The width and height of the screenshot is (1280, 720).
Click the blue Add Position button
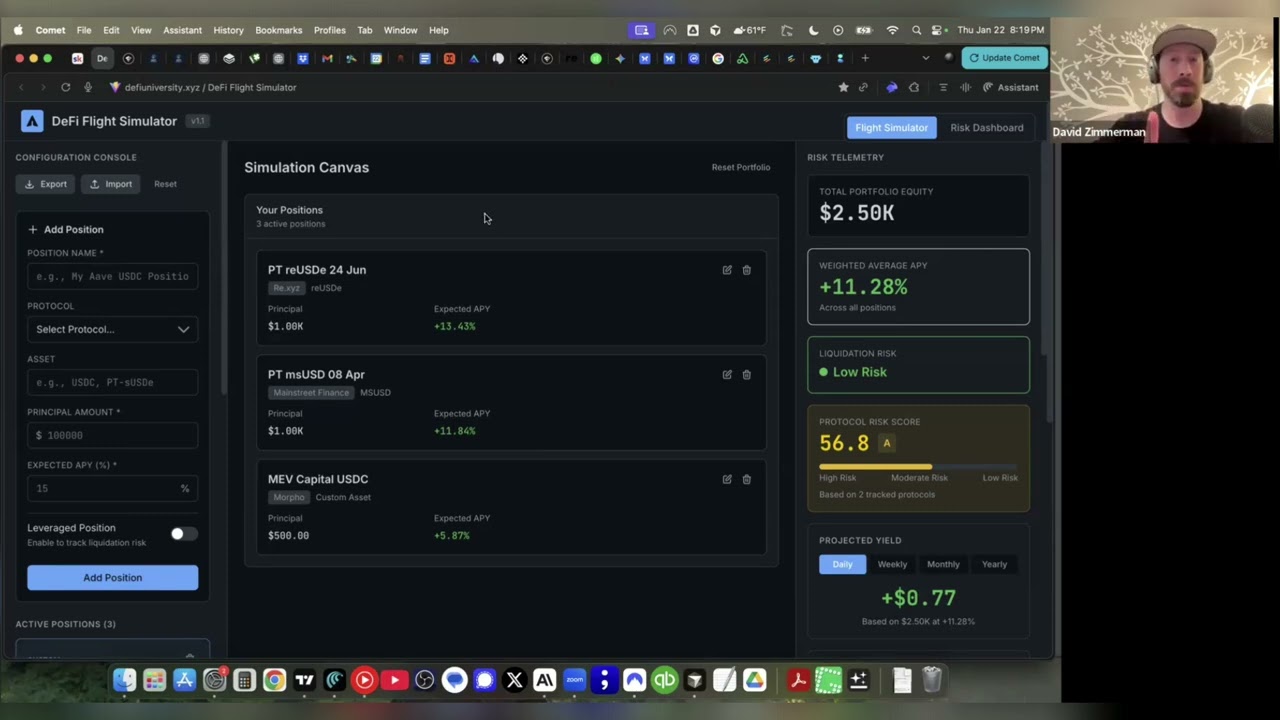tap(112, 577)
